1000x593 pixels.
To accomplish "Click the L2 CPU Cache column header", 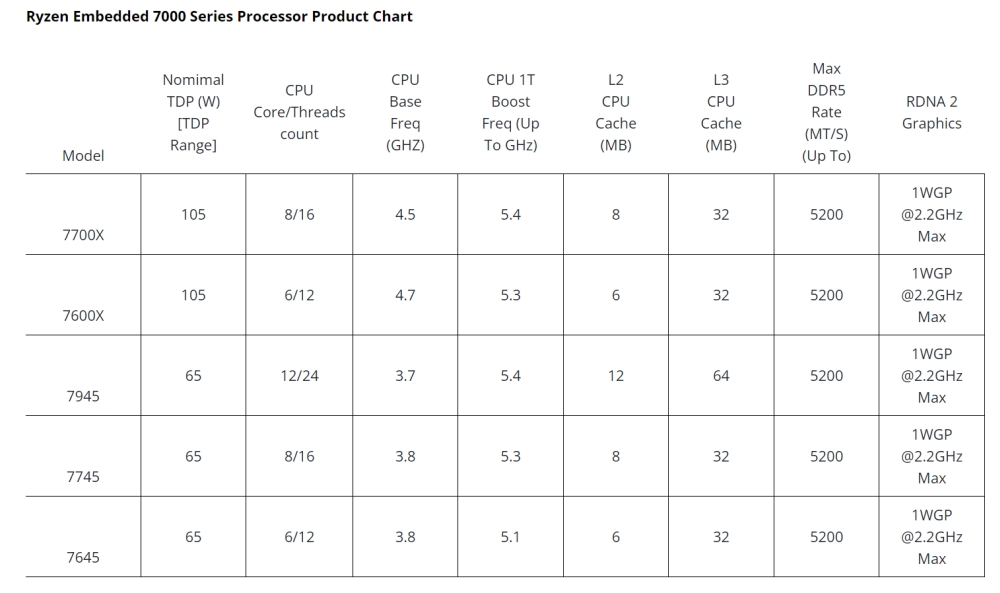I will [616, 112].
